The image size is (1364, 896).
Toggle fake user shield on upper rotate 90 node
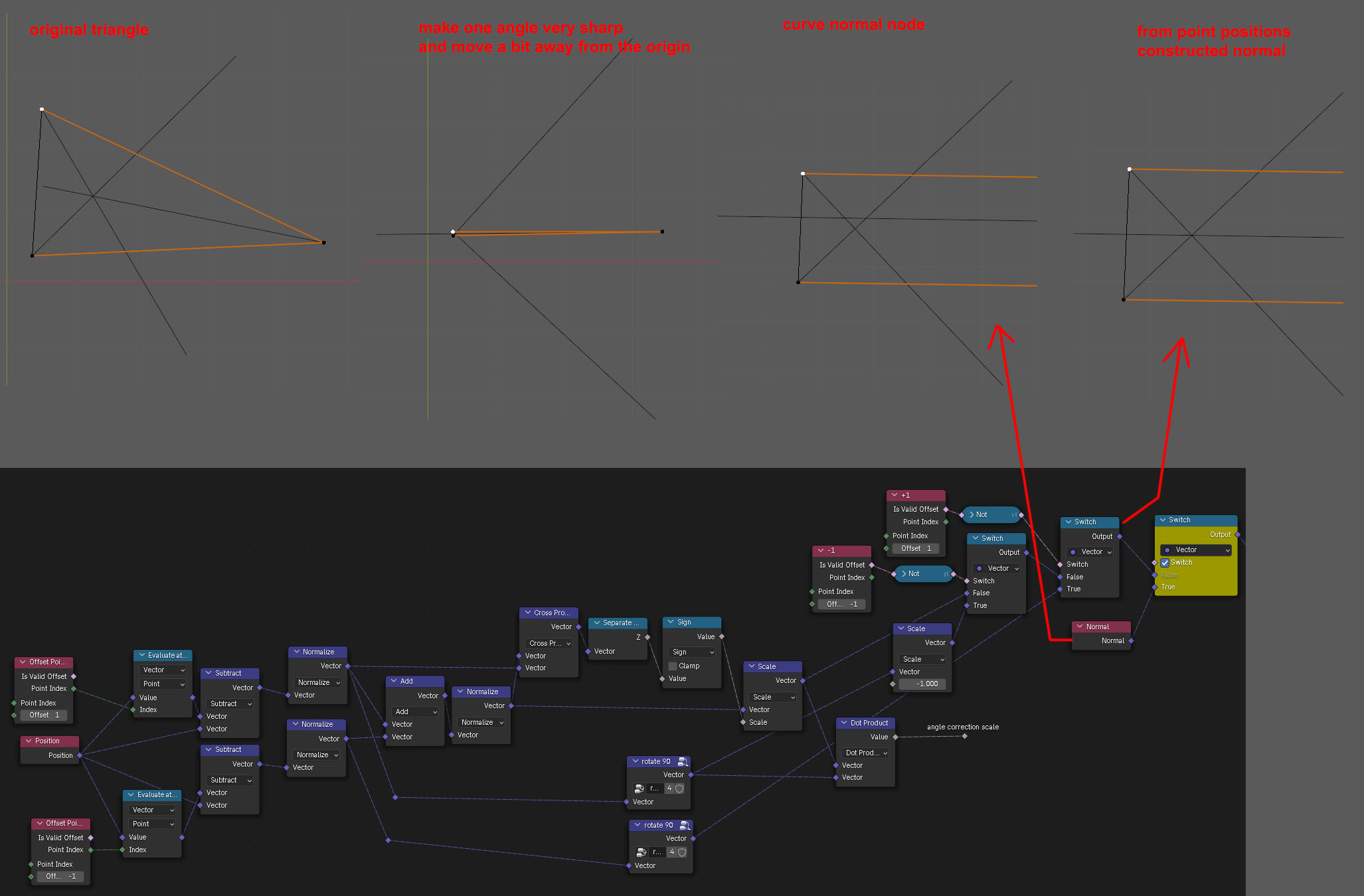pos(679,788)
